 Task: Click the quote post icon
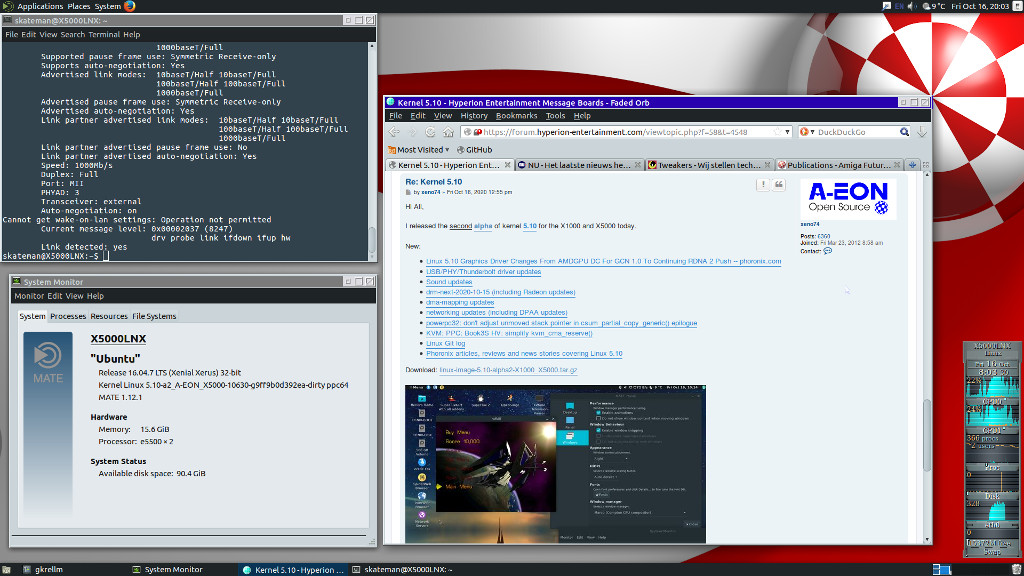pos(779,185)
